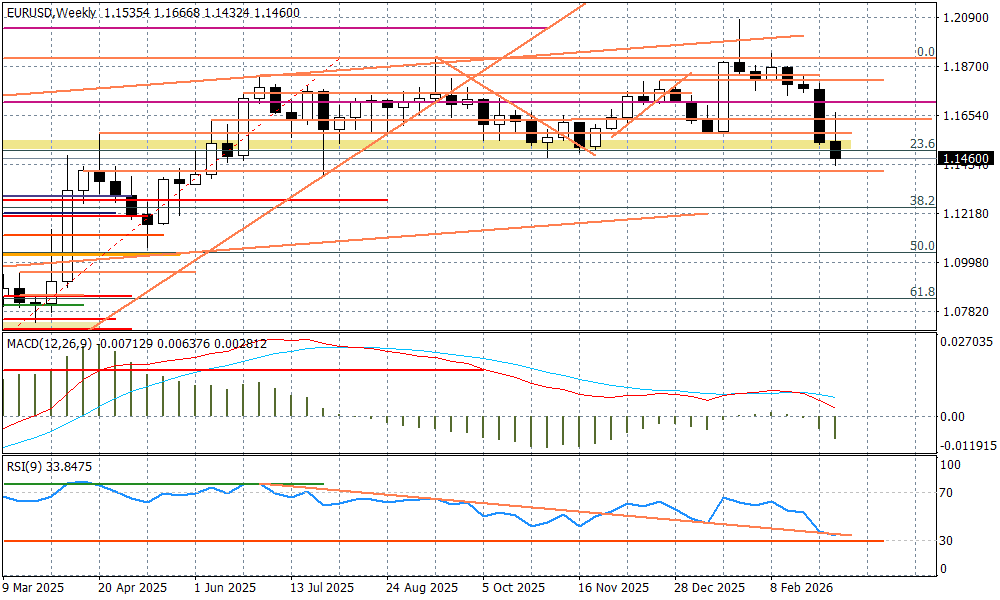Select the 50.0 Fibonacci level label
This screenshot has height=600, width=1000.
coord(922,246)
